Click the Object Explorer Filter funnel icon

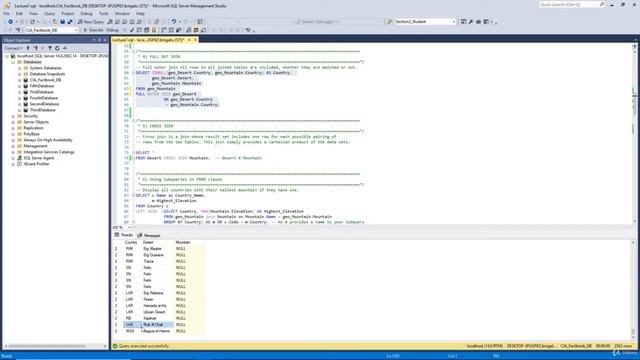[50, 48]
